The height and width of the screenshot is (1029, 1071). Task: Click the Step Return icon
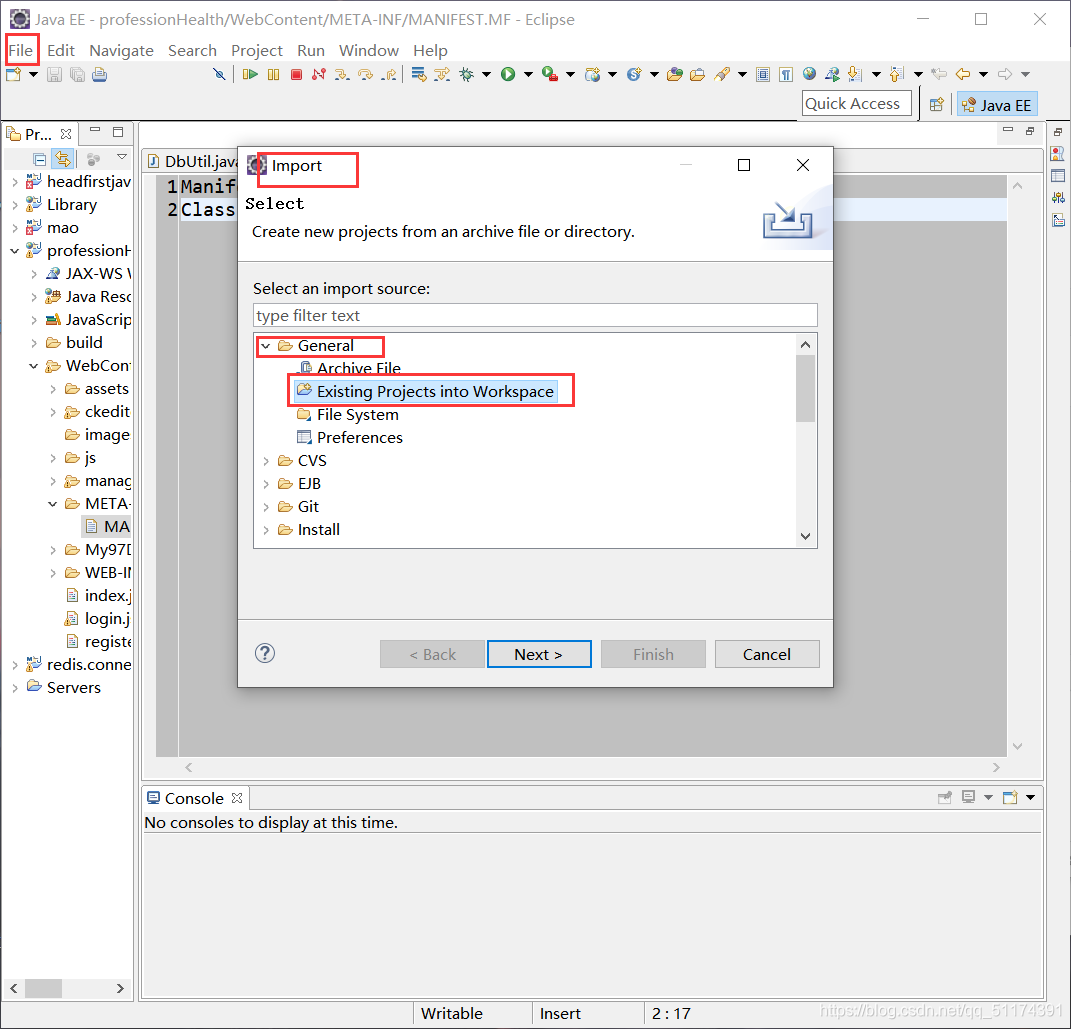(x=389, y=74)
